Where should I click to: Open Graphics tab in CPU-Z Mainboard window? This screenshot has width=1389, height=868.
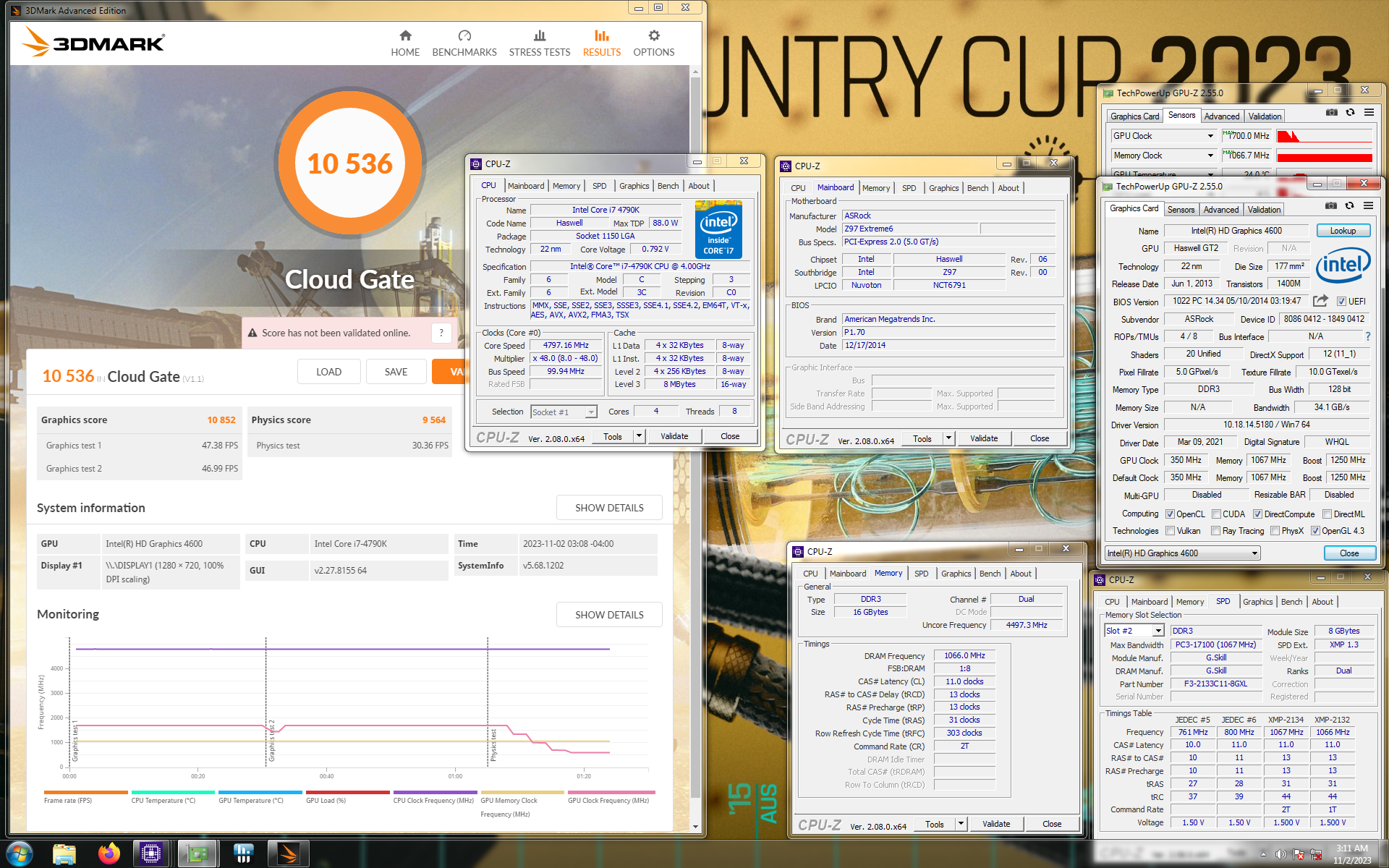point(943,188)
